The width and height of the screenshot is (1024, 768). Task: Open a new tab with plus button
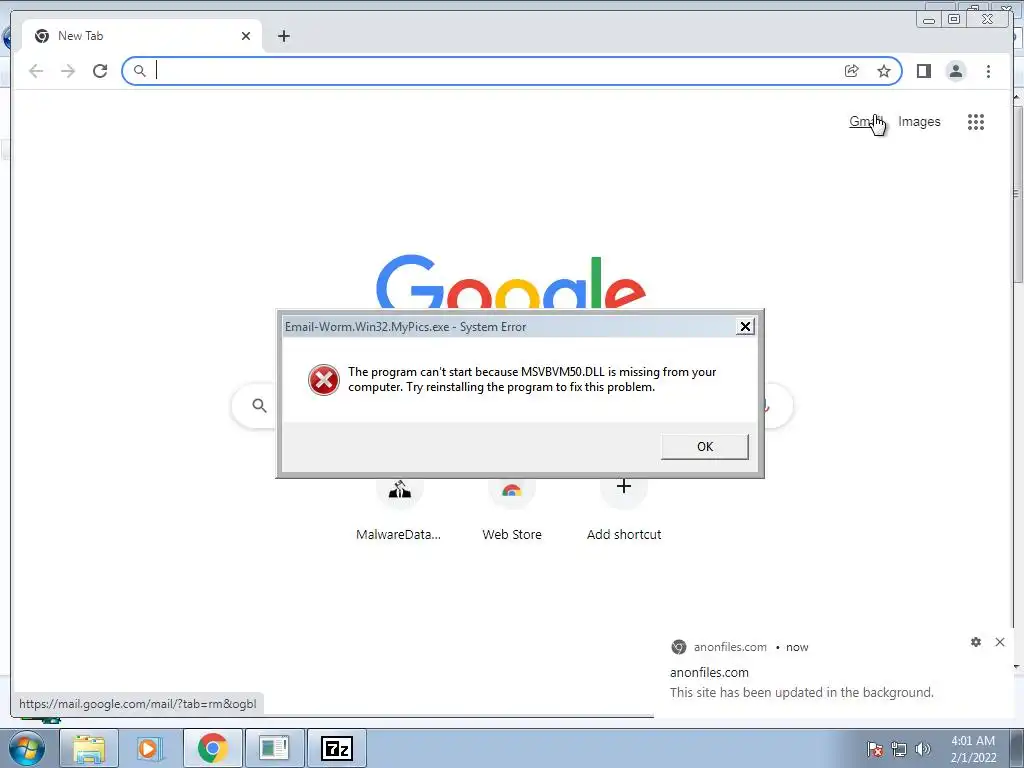[x=283, y=36]
